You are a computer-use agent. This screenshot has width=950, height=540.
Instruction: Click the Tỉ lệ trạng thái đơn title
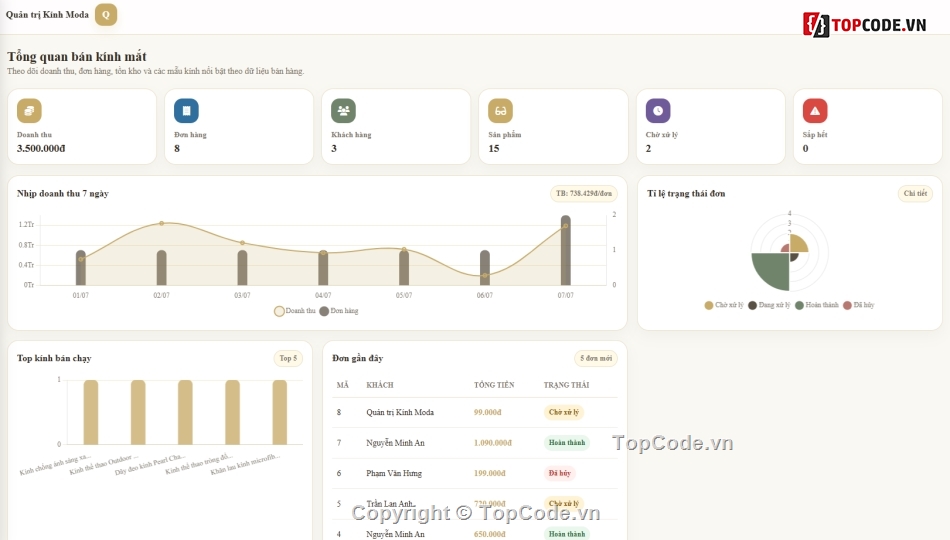(686, 193)
